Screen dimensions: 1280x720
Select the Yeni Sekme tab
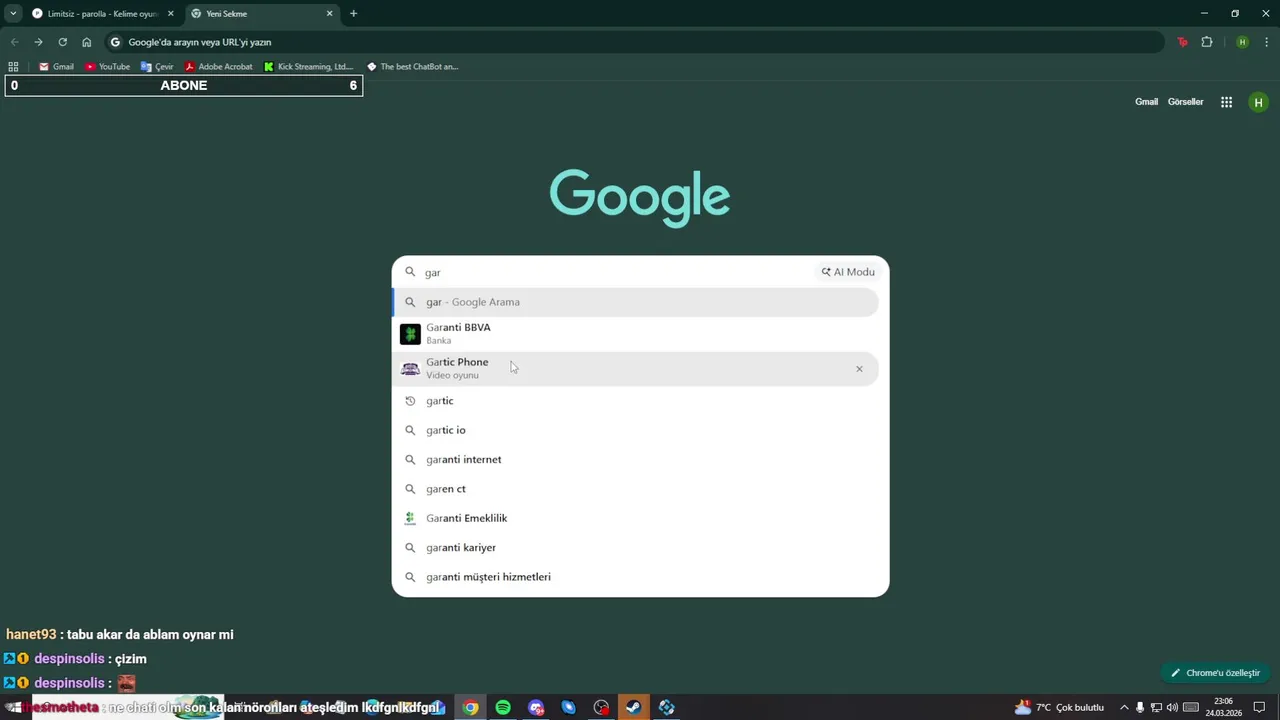[262, 14]
